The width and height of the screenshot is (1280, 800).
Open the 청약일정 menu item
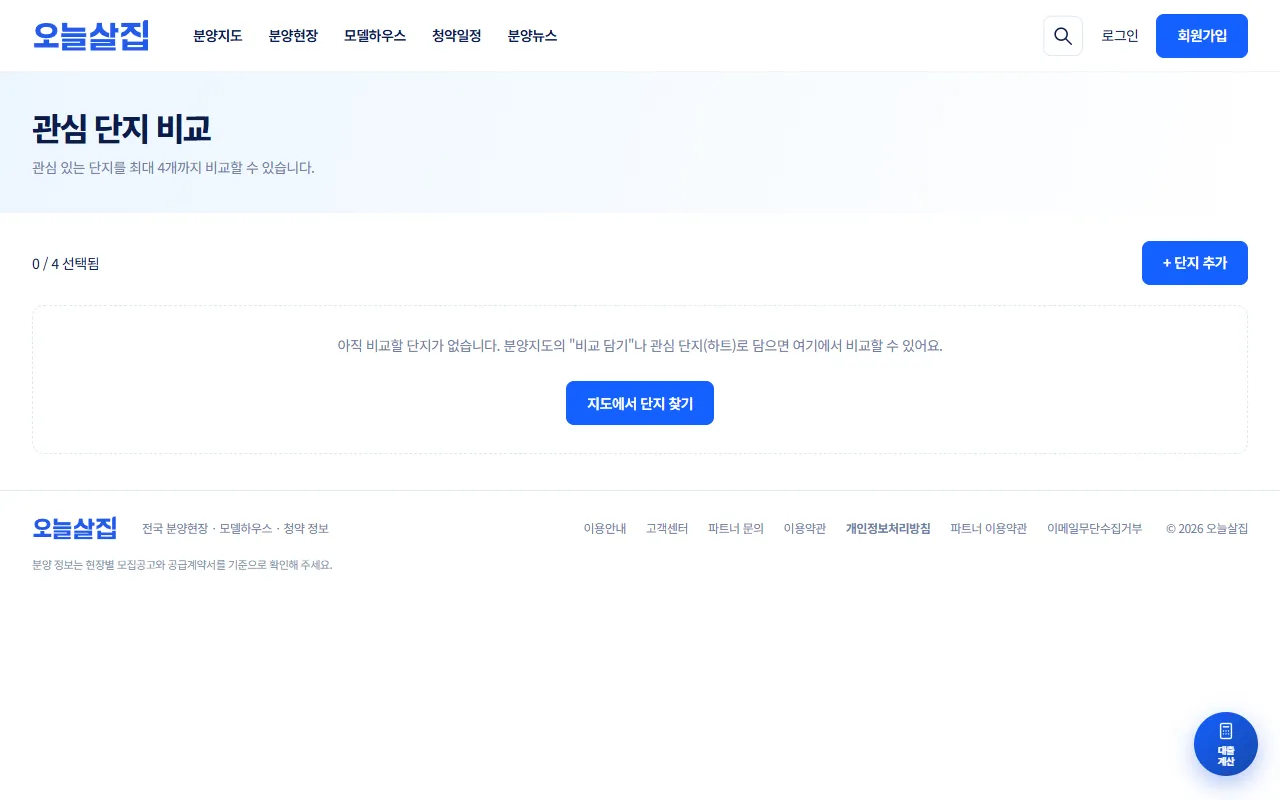[x=457, y=36]
